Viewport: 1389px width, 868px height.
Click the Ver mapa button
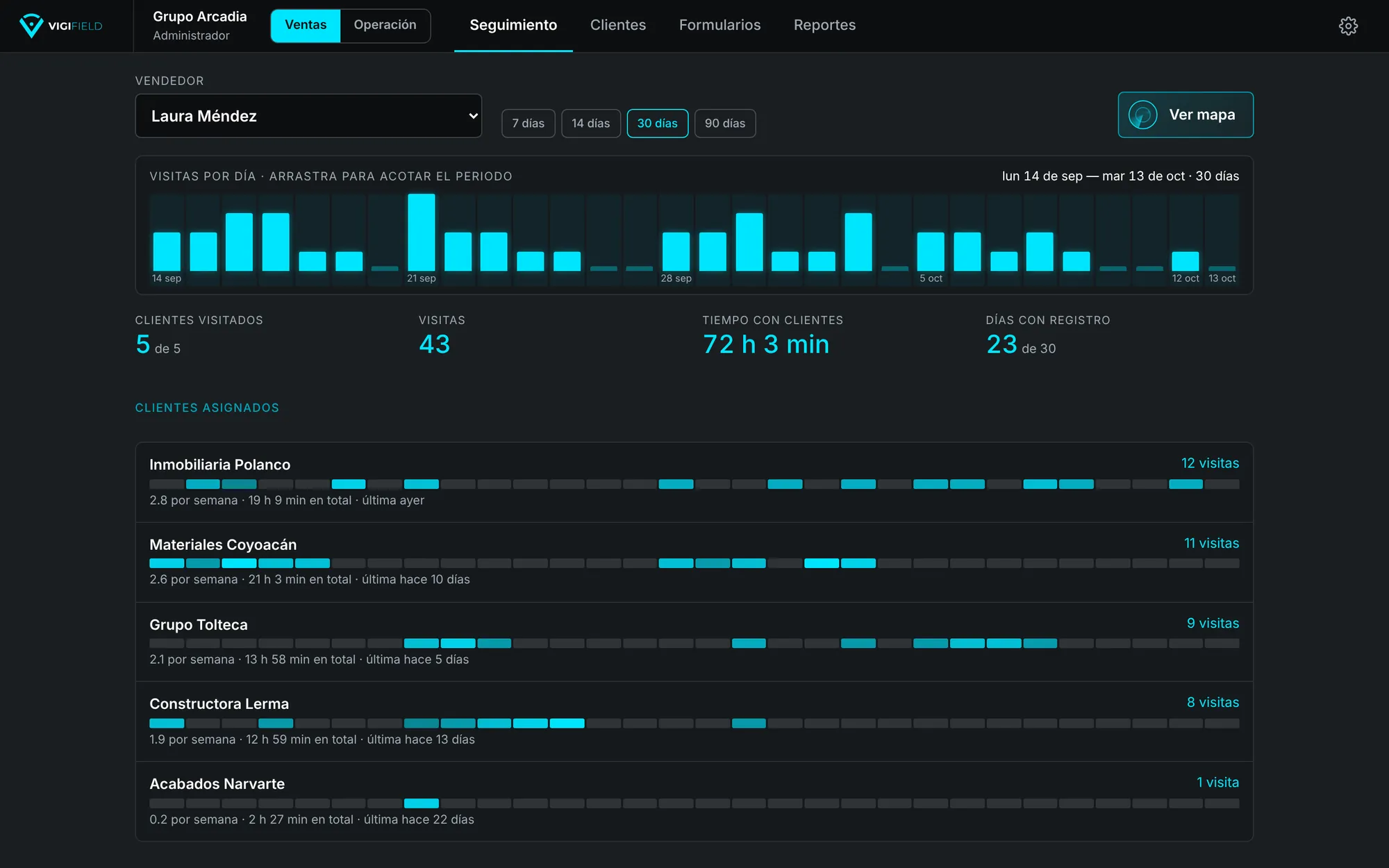pyautogui.click(x=1186, y=115)
